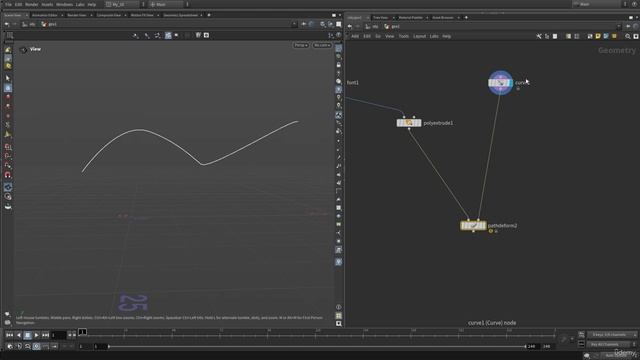Open the Windows menu

64,4
